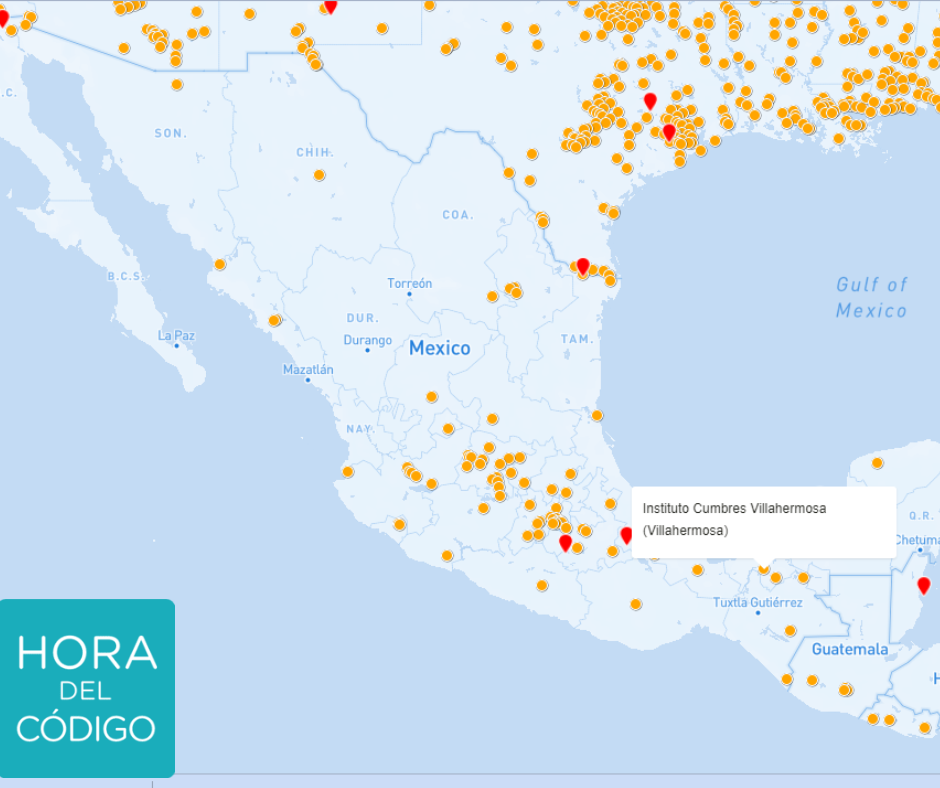Click the COA. state label

coord(458,215)
